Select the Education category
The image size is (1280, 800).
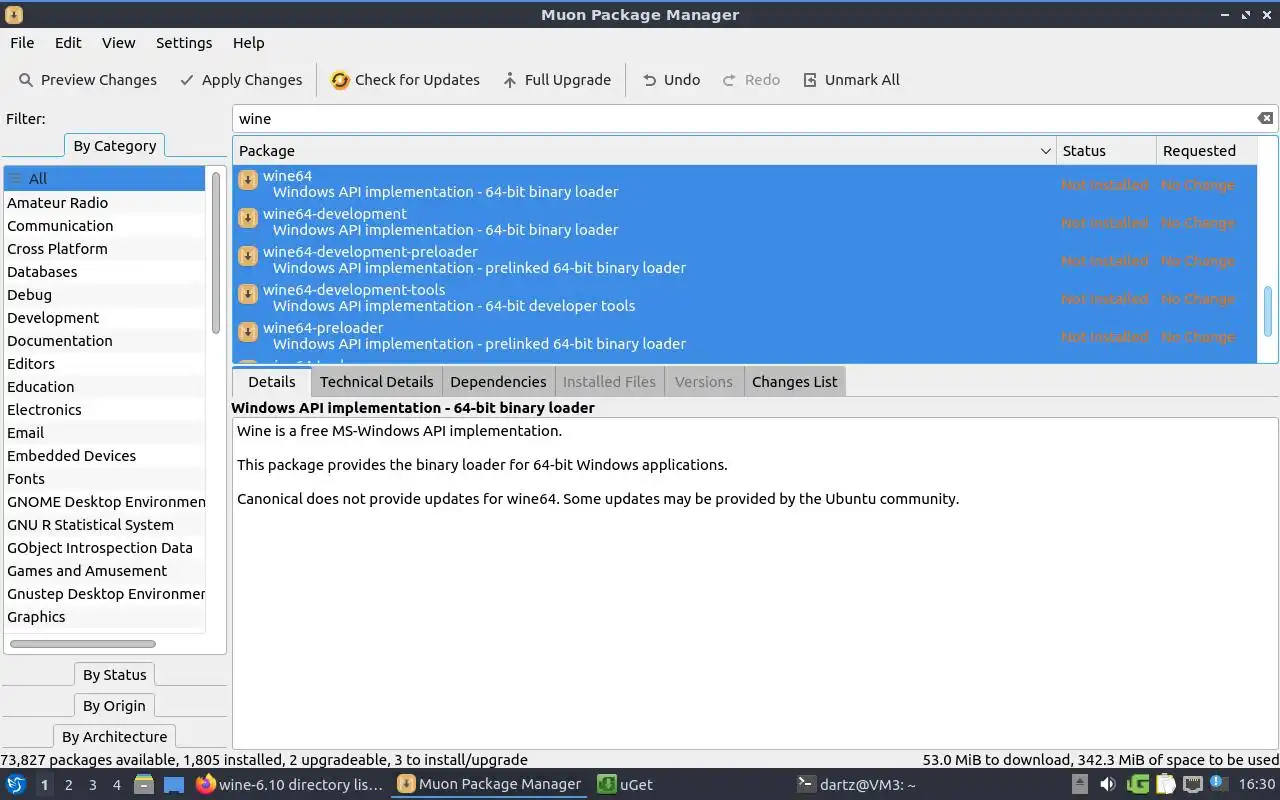(x=105, y=387)
